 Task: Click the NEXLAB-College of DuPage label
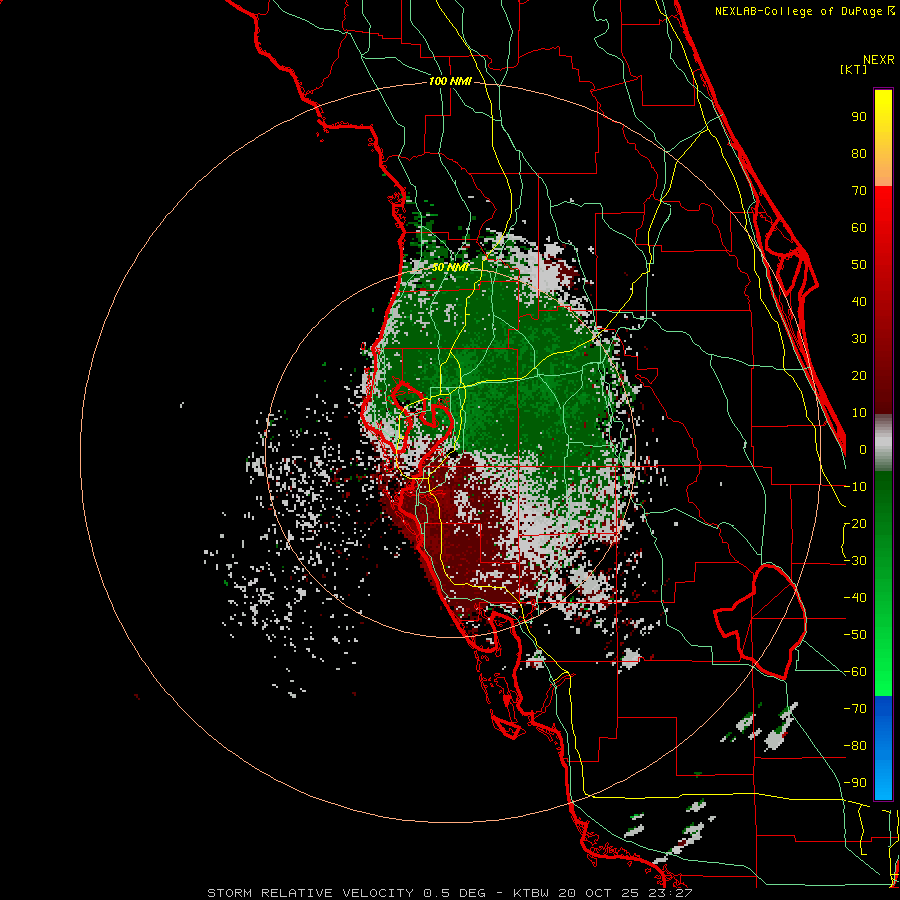[x=804, y=11]
